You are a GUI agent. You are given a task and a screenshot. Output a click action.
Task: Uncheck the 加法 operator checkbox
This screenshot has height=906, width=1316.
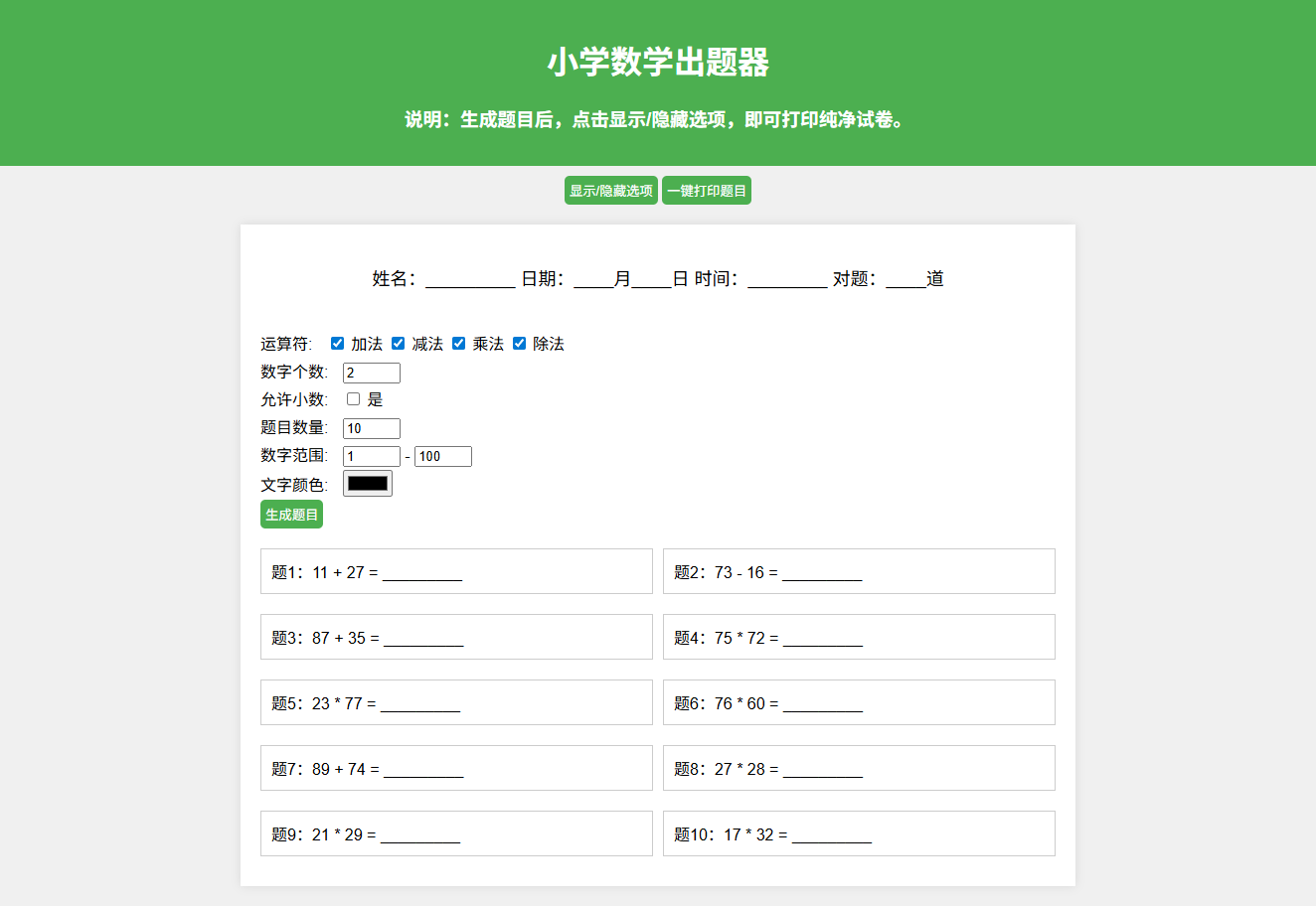tap(338, 343)
